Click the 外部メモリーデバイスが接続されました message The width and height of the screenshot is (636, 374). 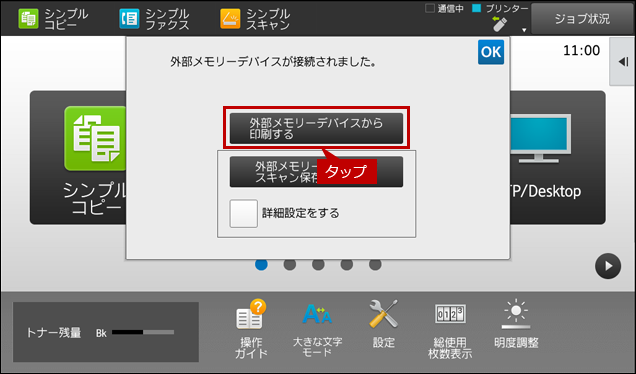pos(273,62)
